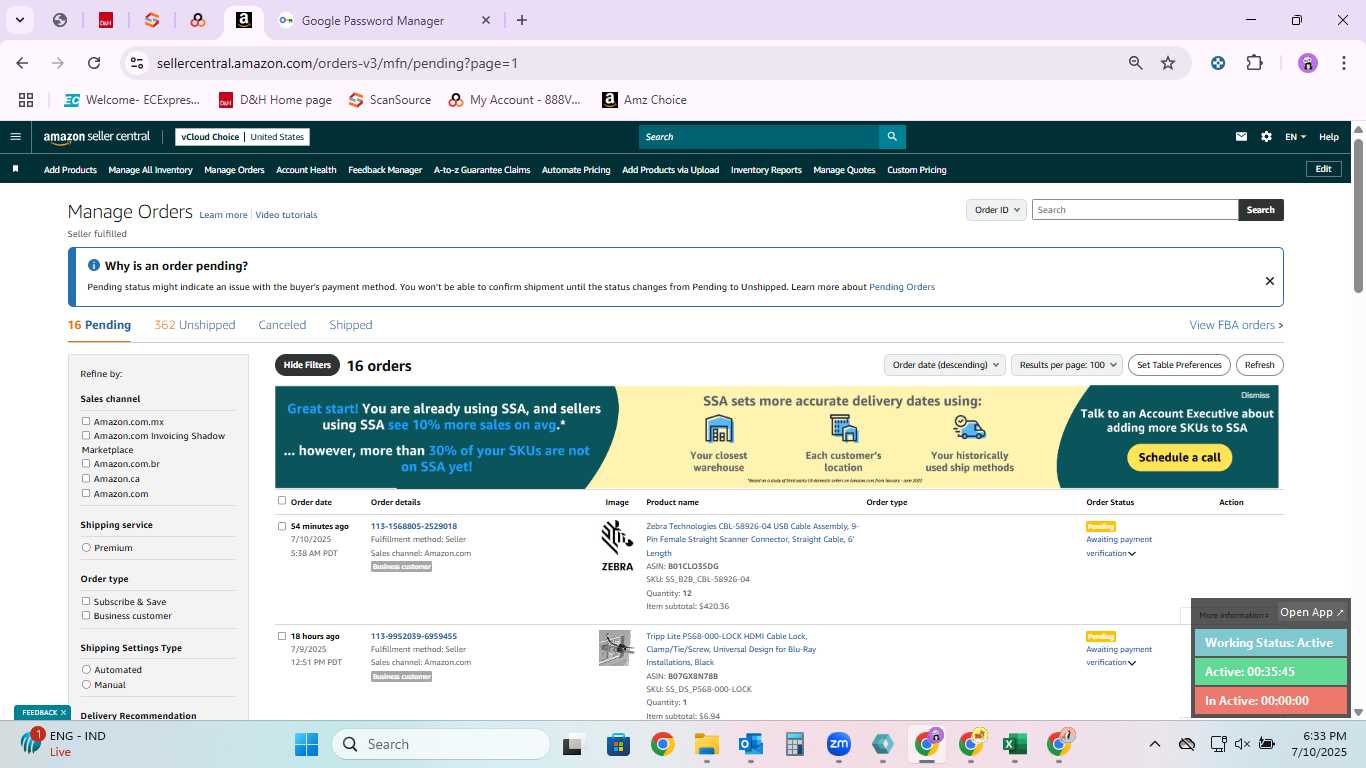
Task: Close the Google Password Manager tab
Action: 486,20
